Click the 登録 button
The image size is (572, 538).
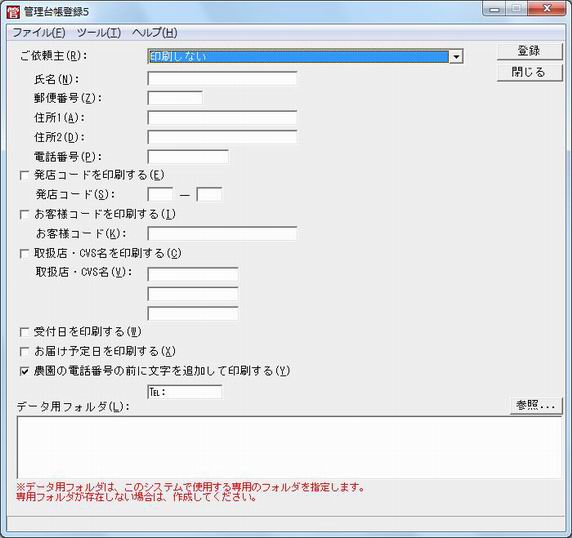pyautogui.click(x=529, y=51)
